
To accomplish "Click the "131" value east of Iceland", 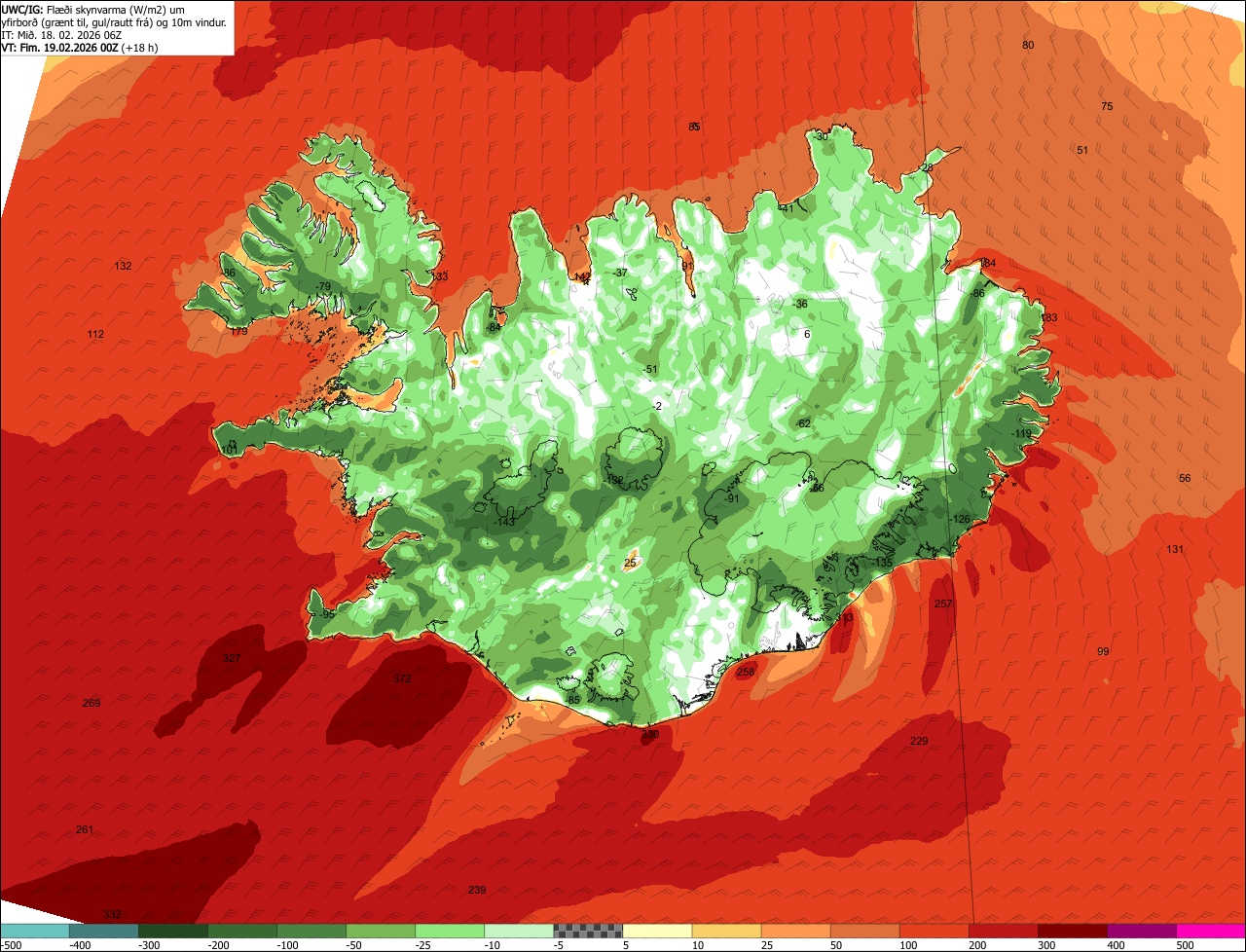I will click(1176, 549).
